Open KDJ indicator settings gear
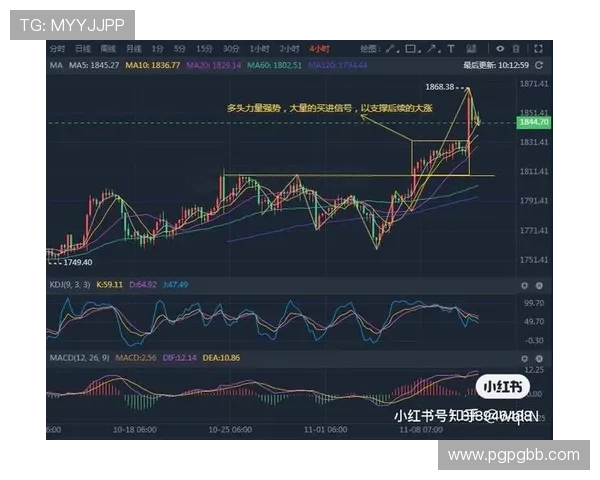600x480 pixels. 524,284
